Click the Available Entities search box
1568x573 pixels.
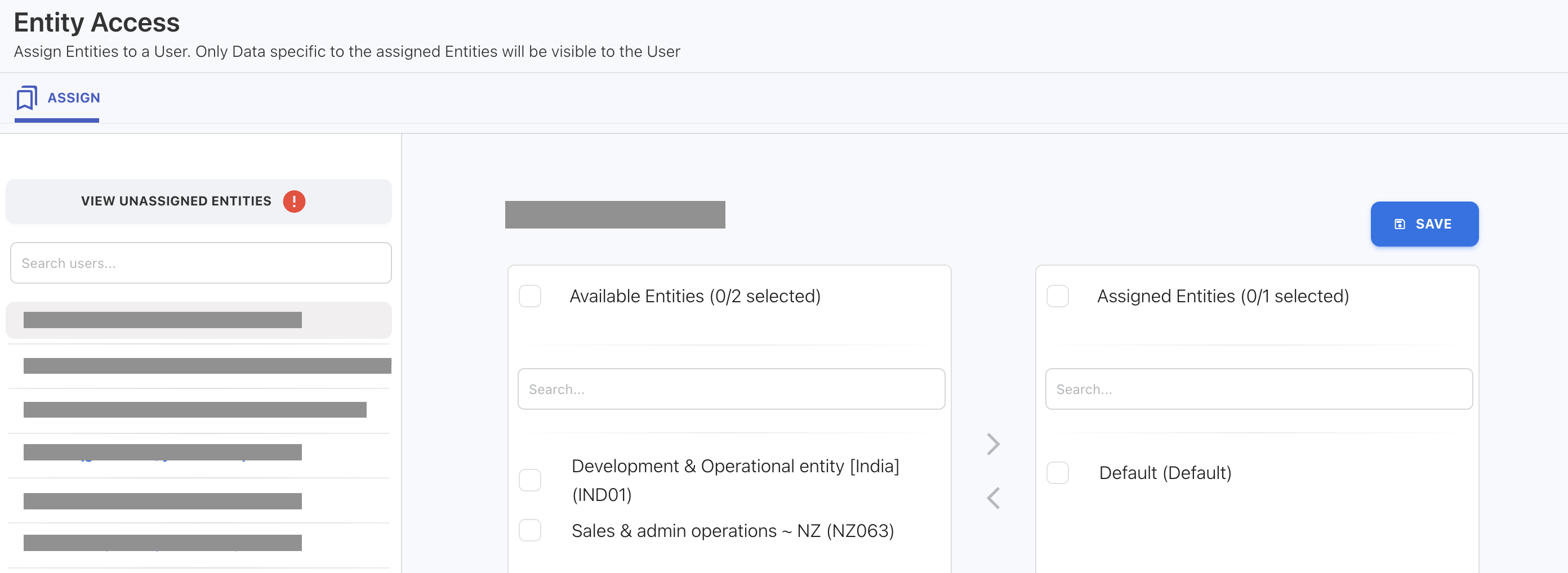click(730, 390)
